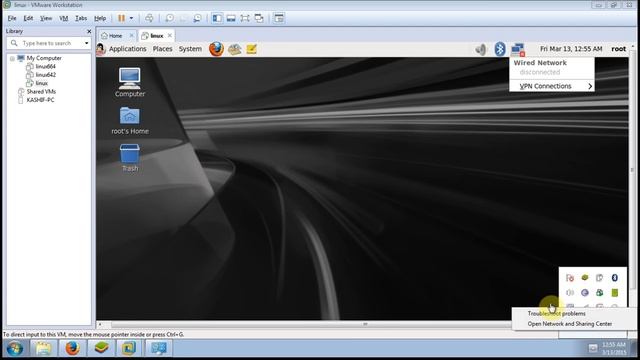The height and width of the screenshot is (360, 640).
Task: Open the snapshot manager icon
Action: click(x=197, y=18)
